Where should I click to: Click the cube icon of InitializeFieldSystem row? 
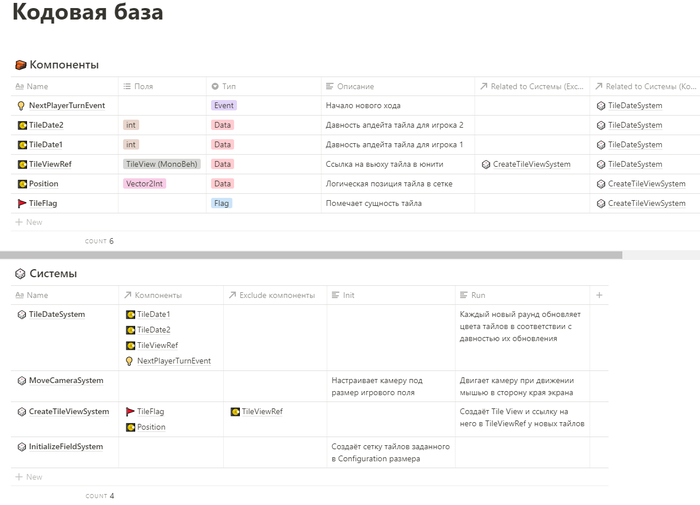[22, 446]
